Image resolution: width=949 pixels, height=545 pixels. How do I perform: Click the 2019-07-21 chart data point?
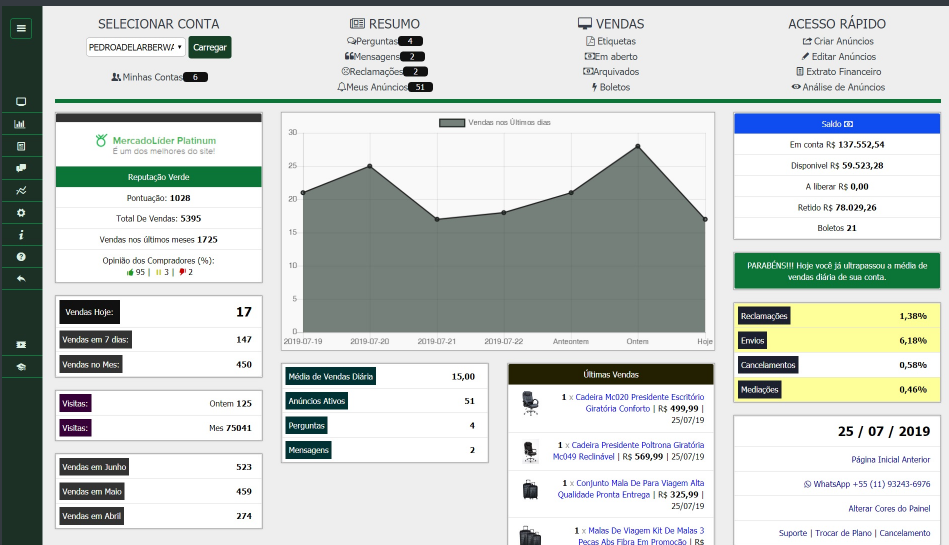(437, 219)
